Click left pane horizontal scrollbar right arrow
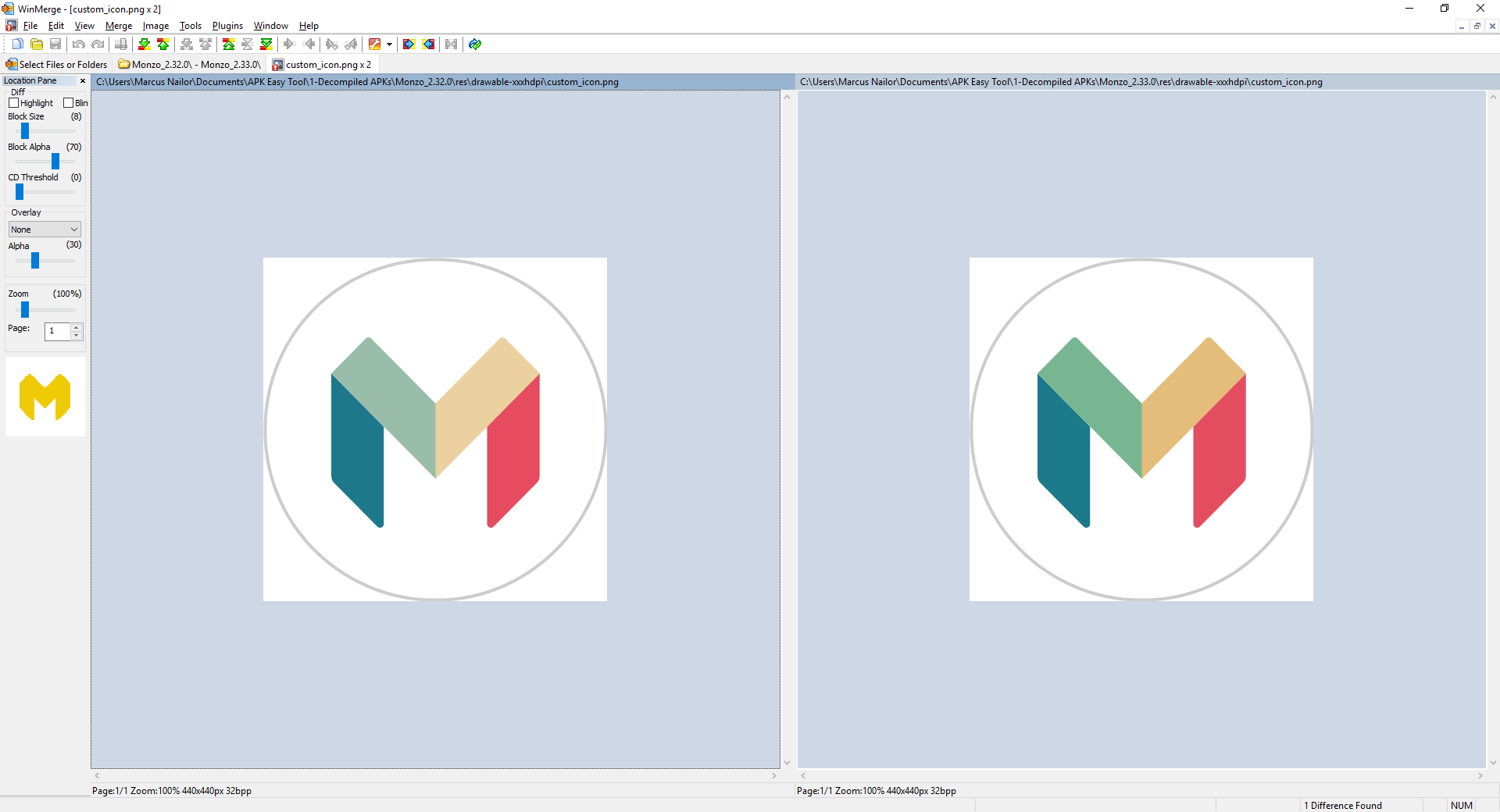Screen dimensions: 1500x812 [774, 776]
